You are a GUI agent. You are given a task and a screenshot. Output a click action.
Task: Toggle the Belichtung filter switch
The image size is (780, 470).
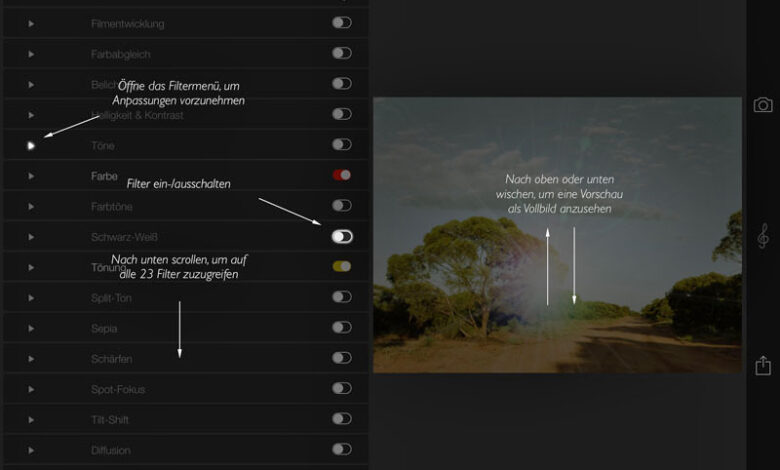pyautogui.click(x=342, y=84)
